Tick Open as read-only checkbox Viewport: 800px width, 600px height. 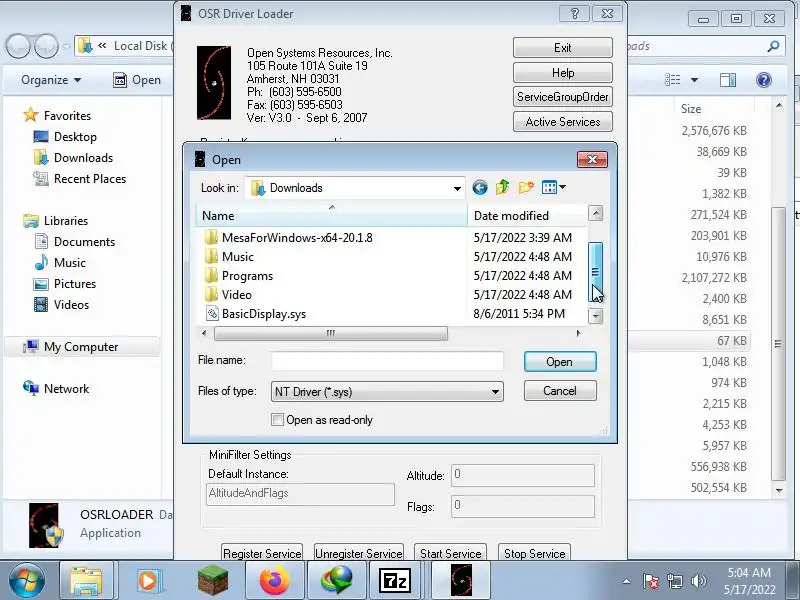277,420
